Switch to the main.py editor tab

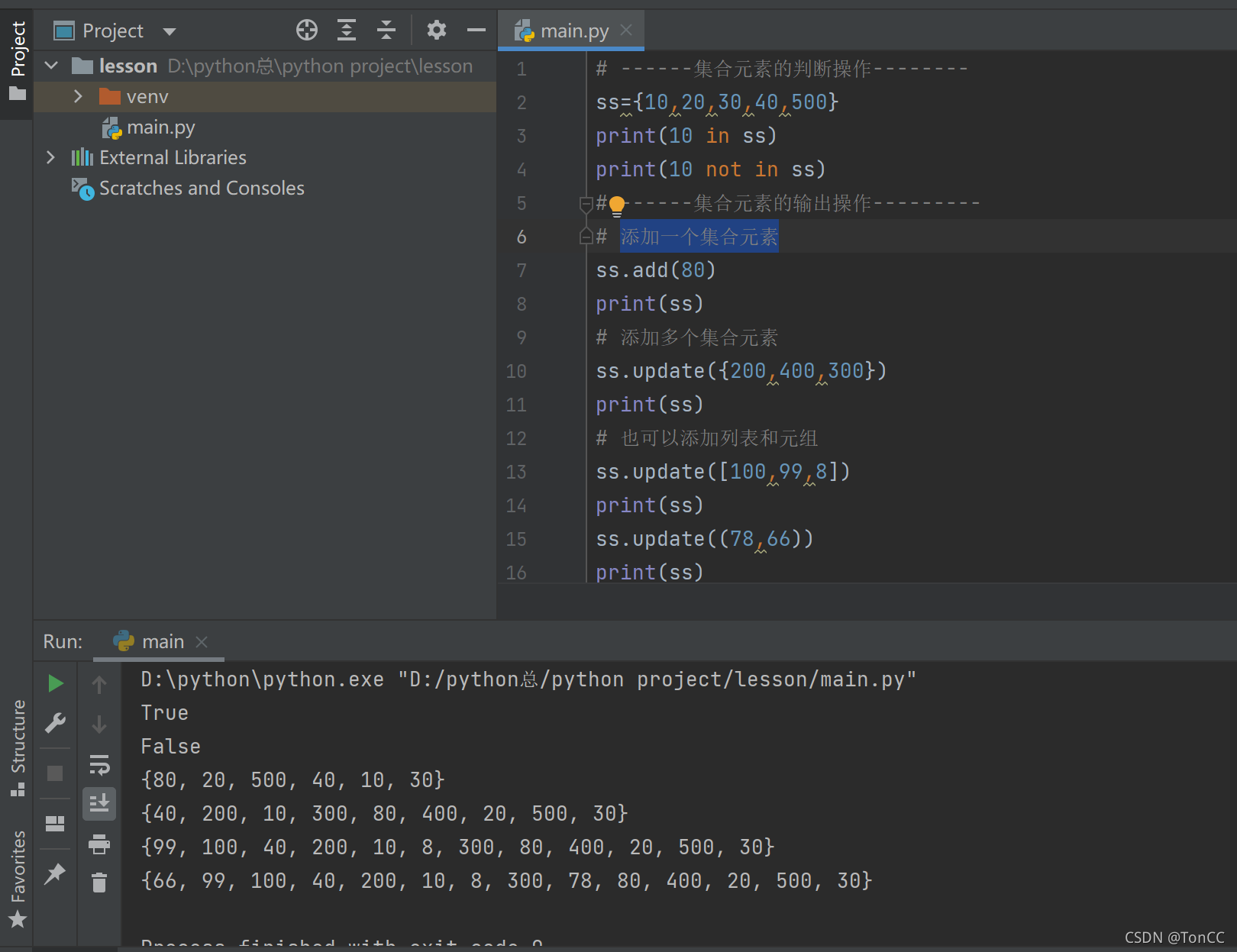coord(571,31)
